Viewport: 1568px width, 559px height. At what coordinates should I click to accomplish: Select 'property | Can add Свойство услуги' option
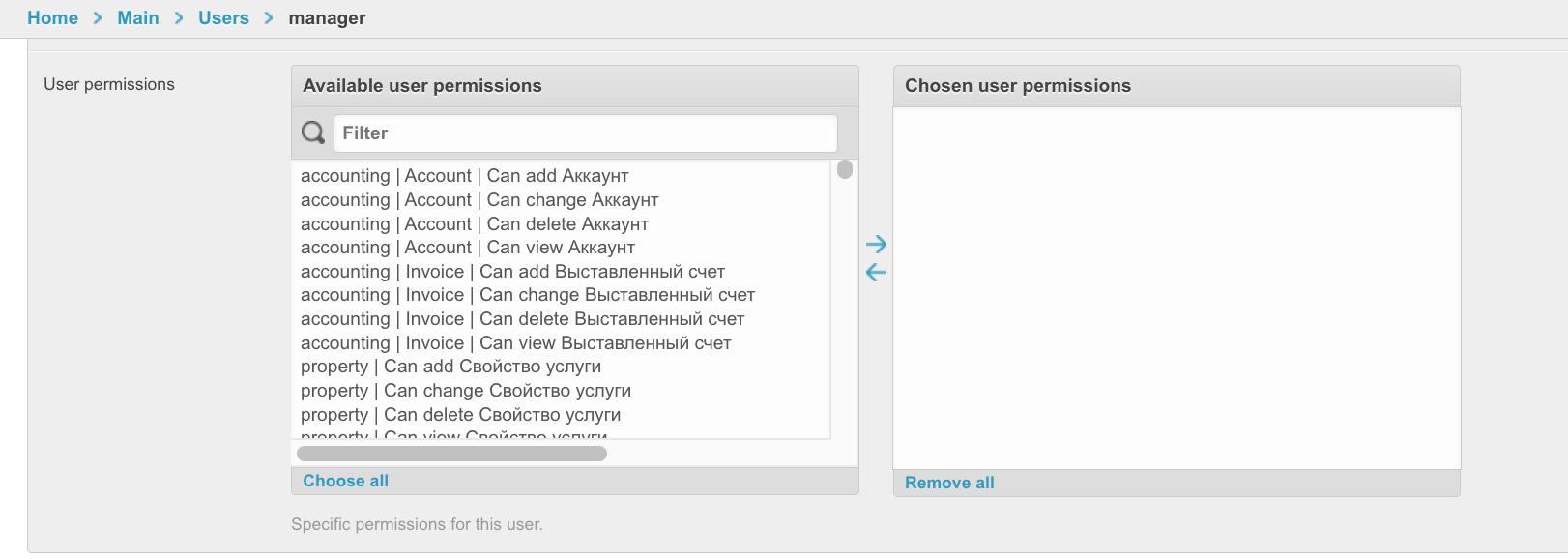tap(450, 367)
